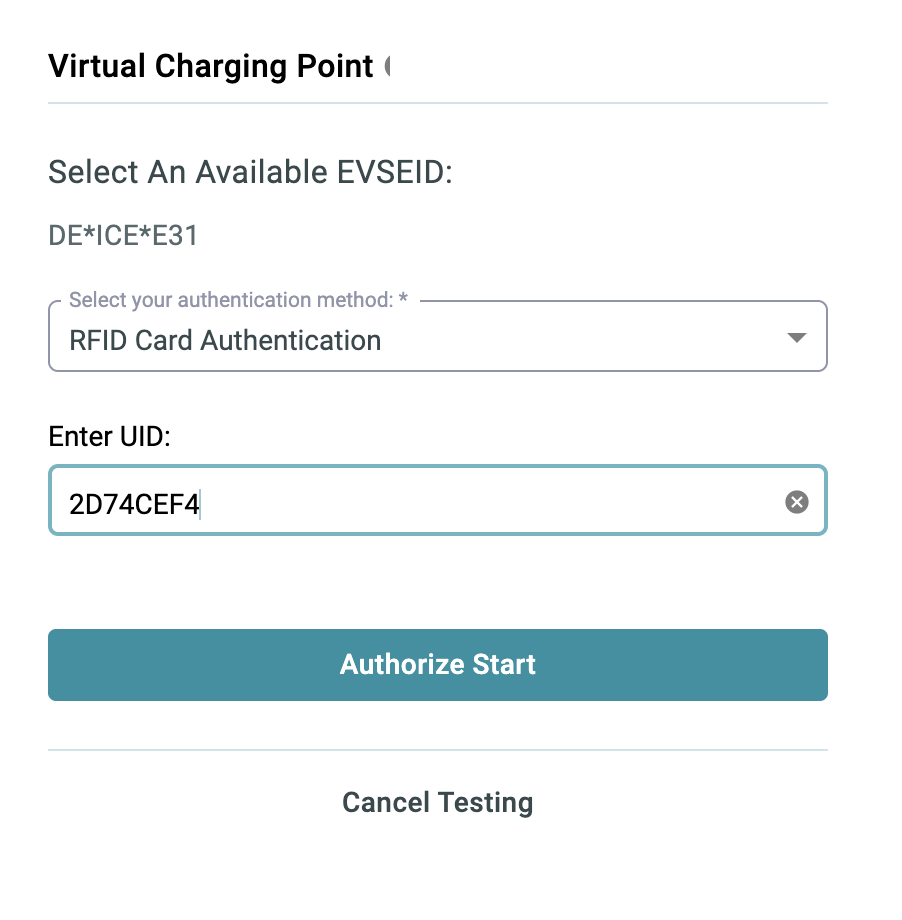This screenshot has width=902, height=920.
Task: Select the DE*ICE*E31 EVSEID entry
Action: [x=123, y=235]
